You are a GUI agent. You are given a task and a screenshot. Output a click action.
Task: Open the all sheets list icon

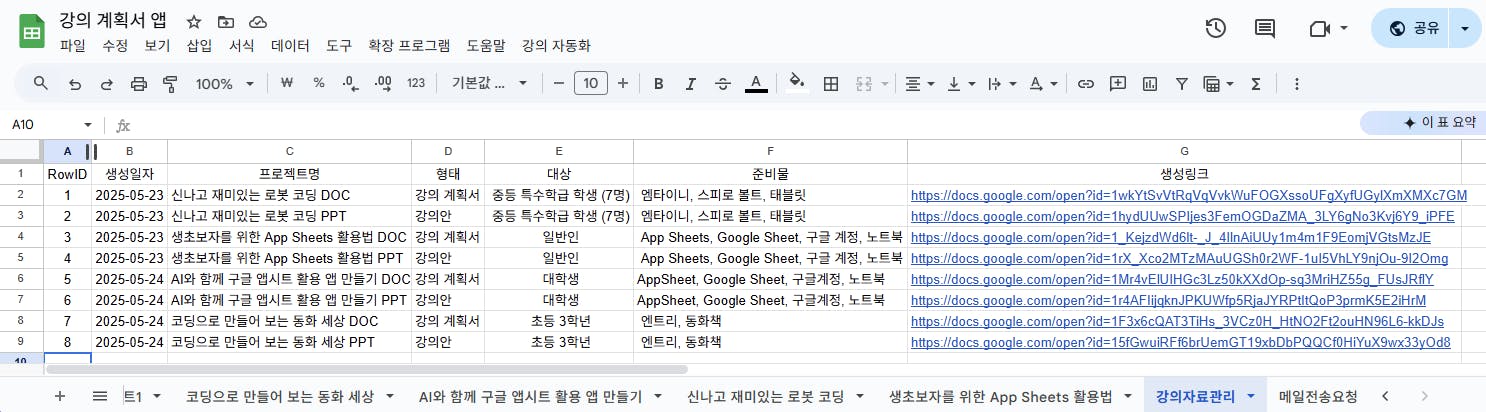click(100, 396)
